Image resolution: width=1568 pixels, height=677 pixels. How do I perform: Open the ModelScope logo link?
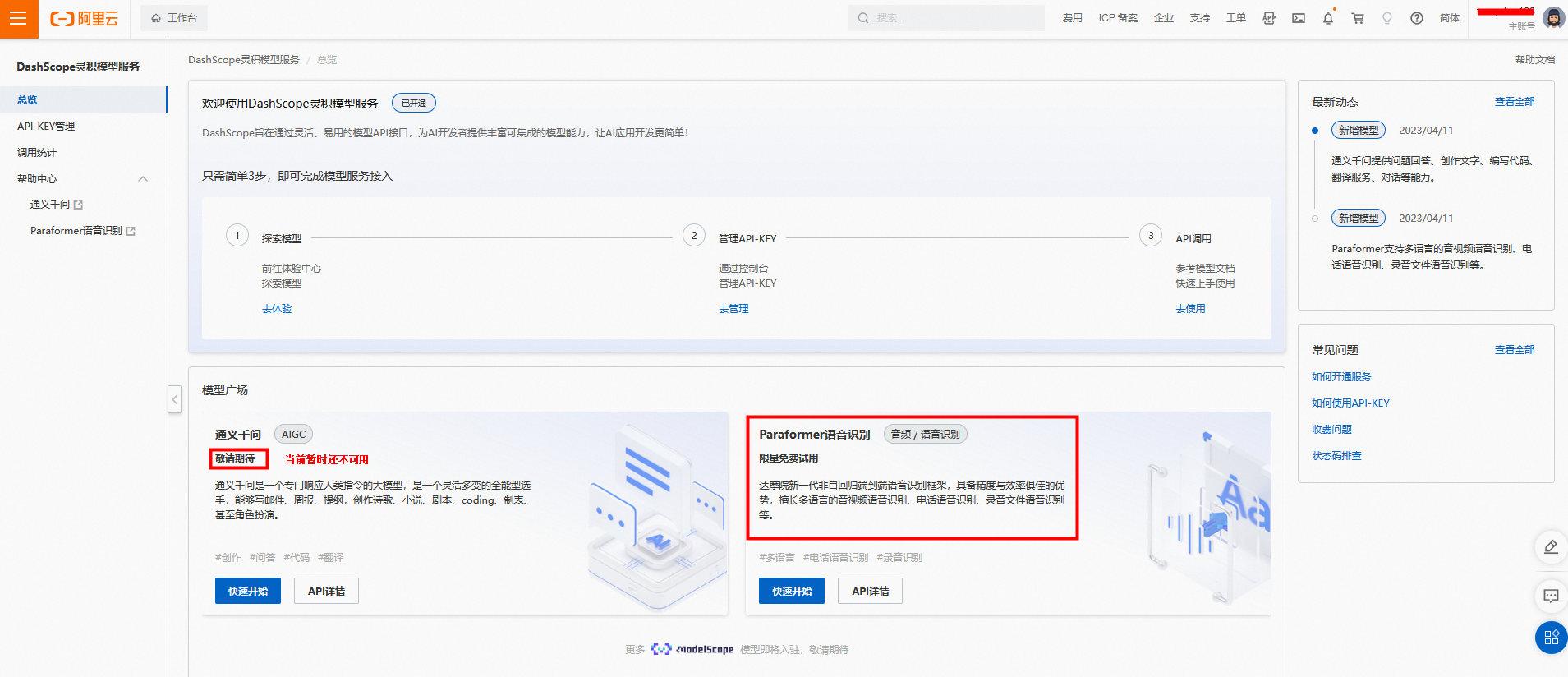[692, 649]
